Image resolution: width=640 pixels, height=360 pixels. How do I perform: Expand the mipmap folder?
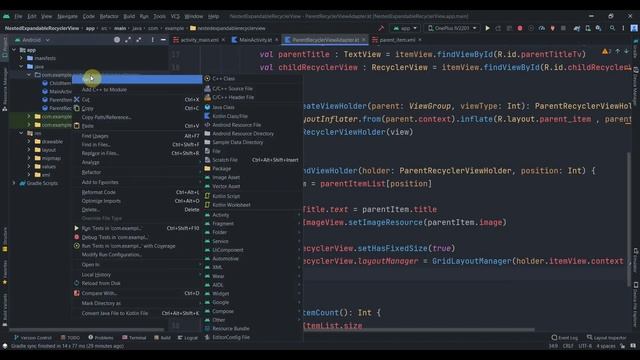(x=29, y=158)
